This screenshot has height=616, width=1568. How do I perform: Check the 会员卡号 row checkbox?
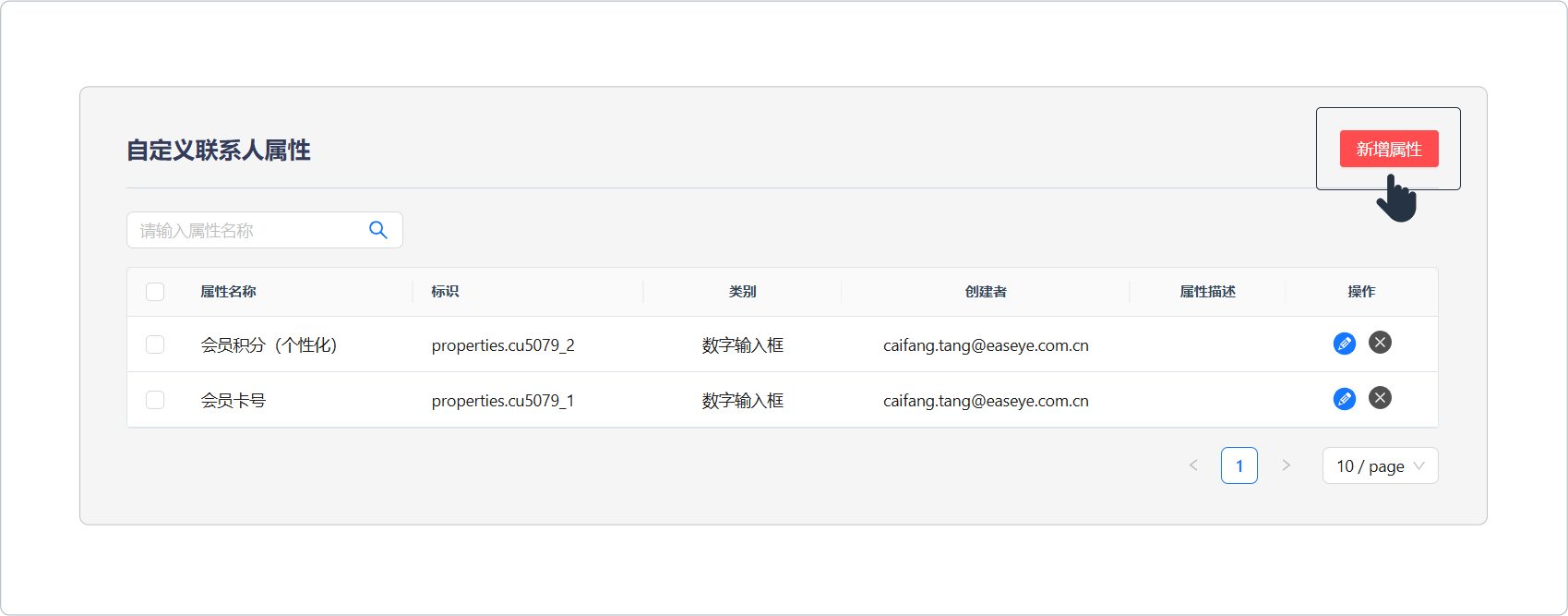155,400
